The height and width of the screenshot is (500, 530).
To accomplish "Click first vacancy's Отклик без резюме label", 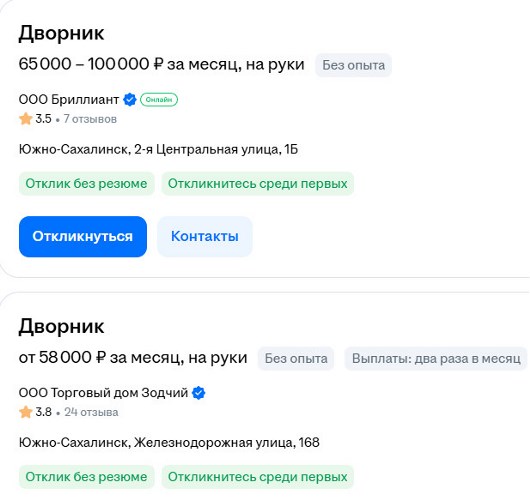I will click(87, 184).
